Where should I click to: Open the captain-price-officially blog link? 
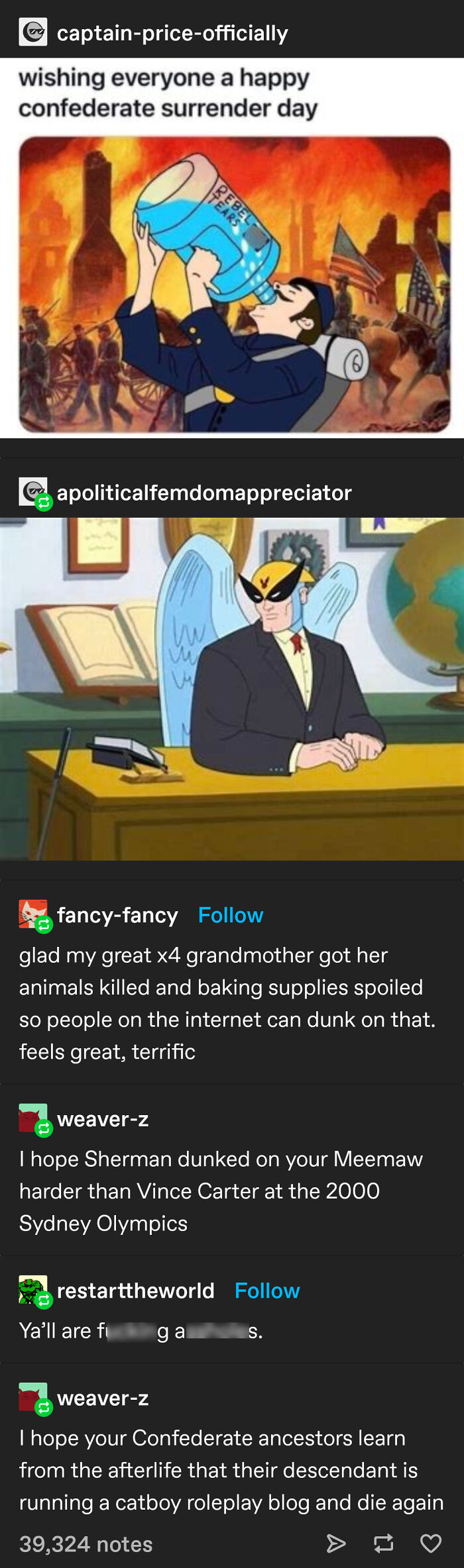pos(172,33)
